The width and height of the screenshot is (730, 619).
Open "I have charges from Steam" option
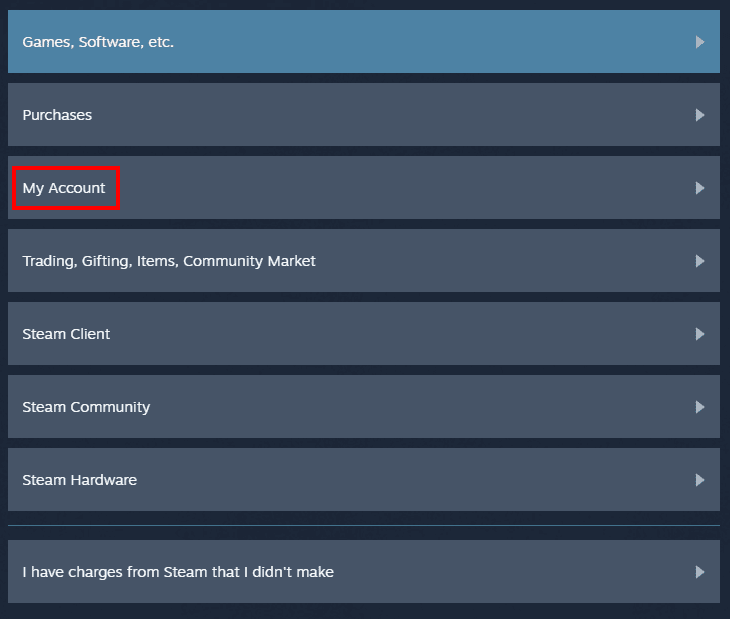tap(178, 572)
